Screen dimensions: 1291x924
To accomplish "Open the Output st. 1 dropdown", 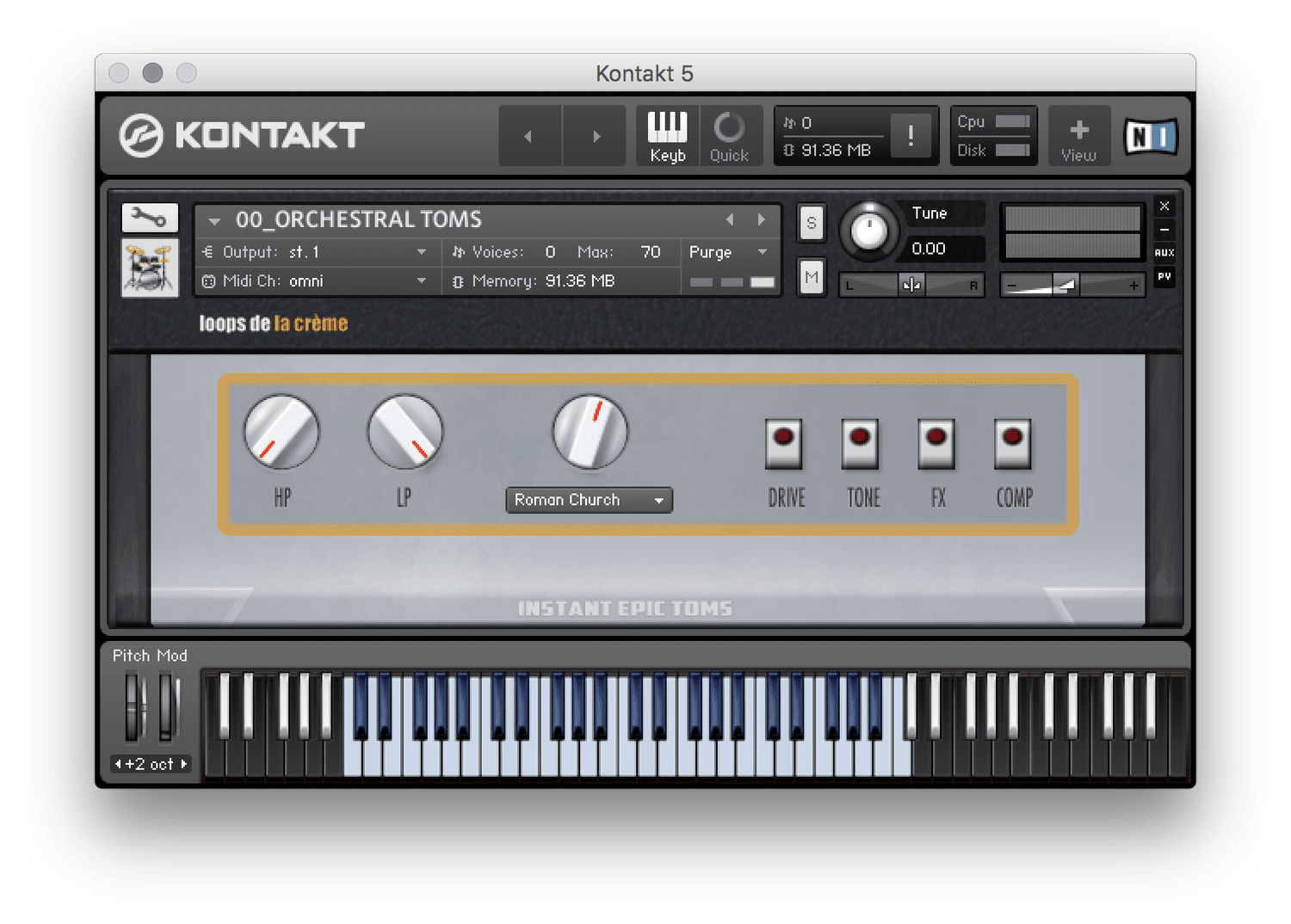I will tap(314, 252).
